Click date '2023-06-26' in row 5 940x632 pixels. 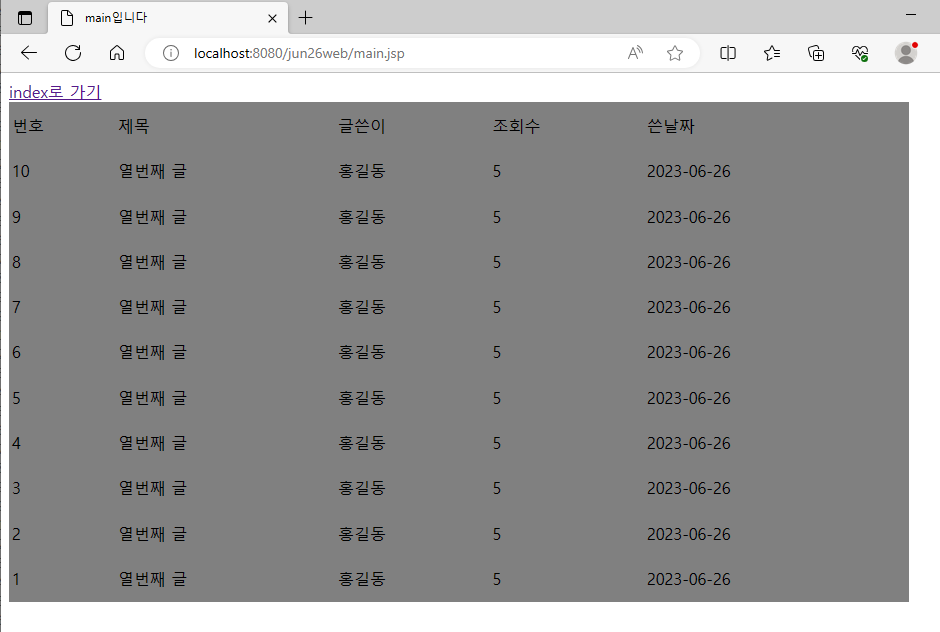pyautogui.click(x=689, y=398)
